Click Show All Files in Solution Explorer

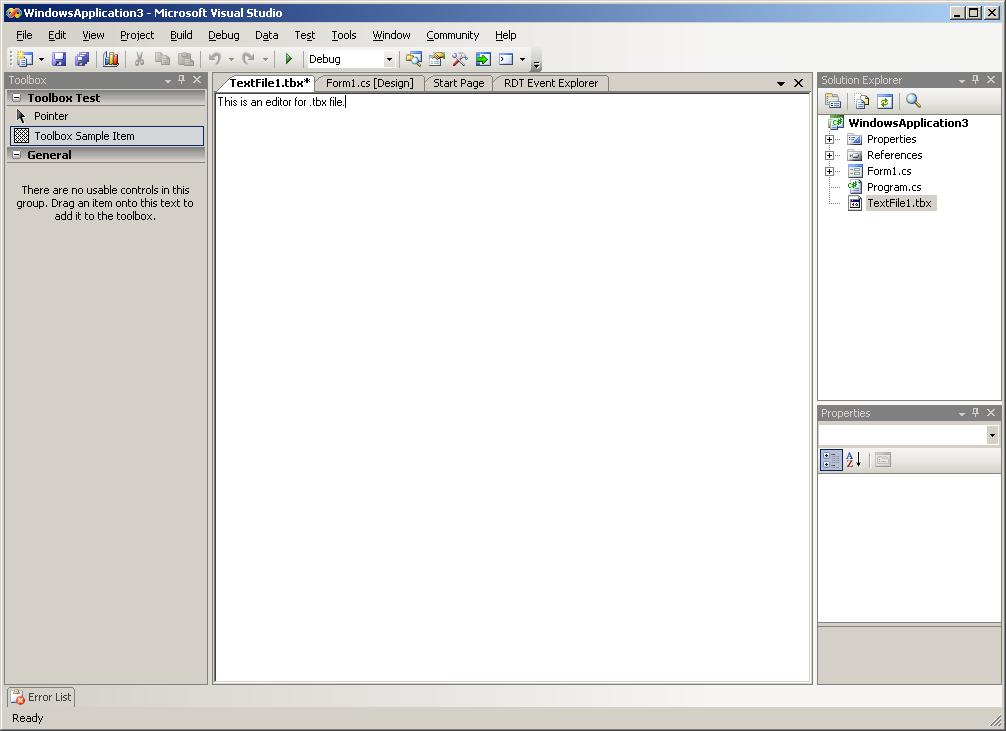coord(861,101)
